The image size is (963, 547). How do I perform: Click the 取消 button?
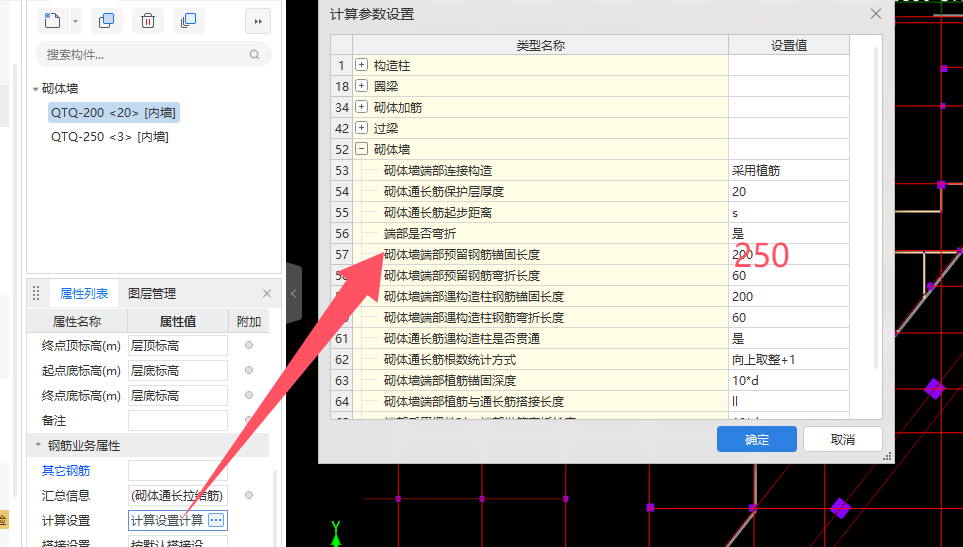pos(843,440)
